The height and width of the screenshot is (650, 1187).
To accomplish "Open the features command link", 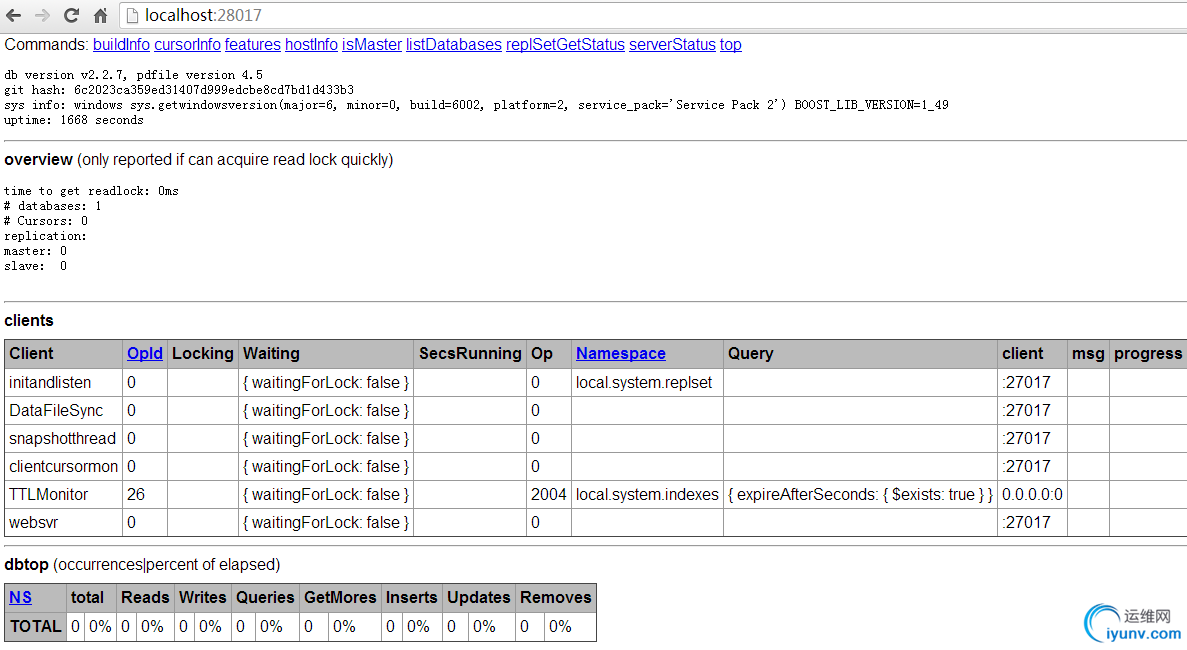I will 253,45.
